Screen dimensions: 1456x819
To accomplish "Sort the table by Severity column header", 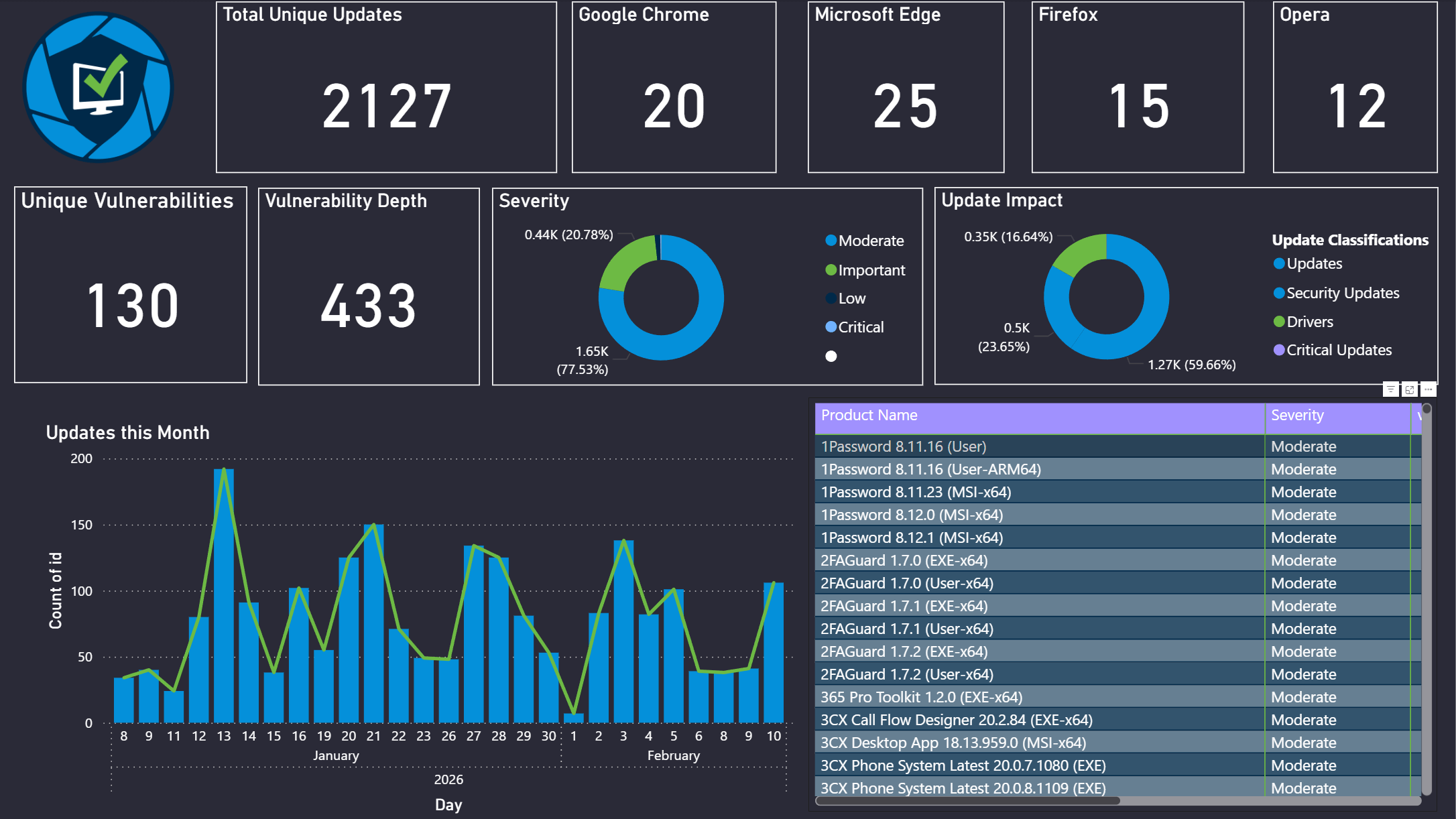I will pyautogui.click(x=1297, y=416).
